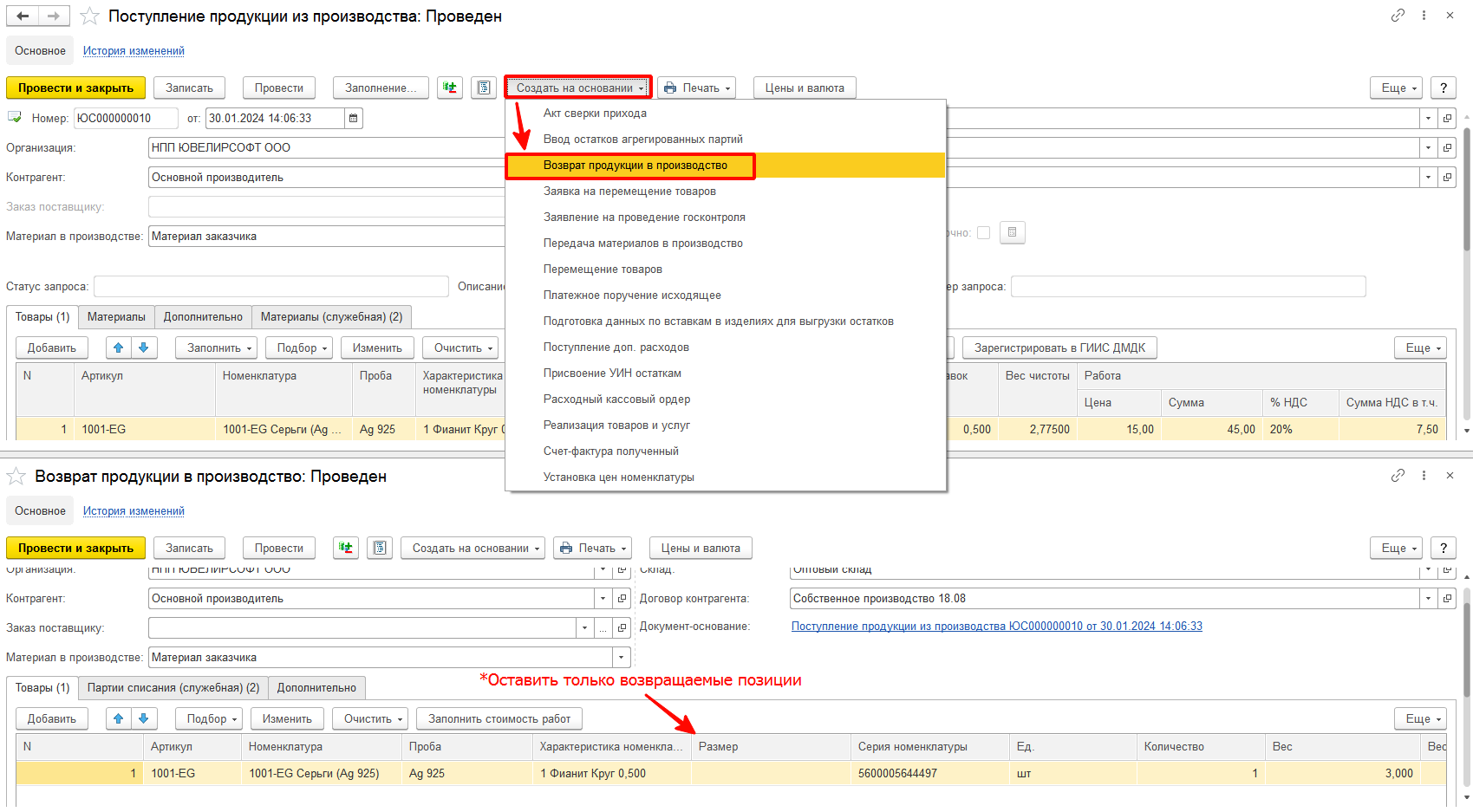Expand Печать dropdown in Возврат toolbar
The image size is (1473, 812).
593,548
